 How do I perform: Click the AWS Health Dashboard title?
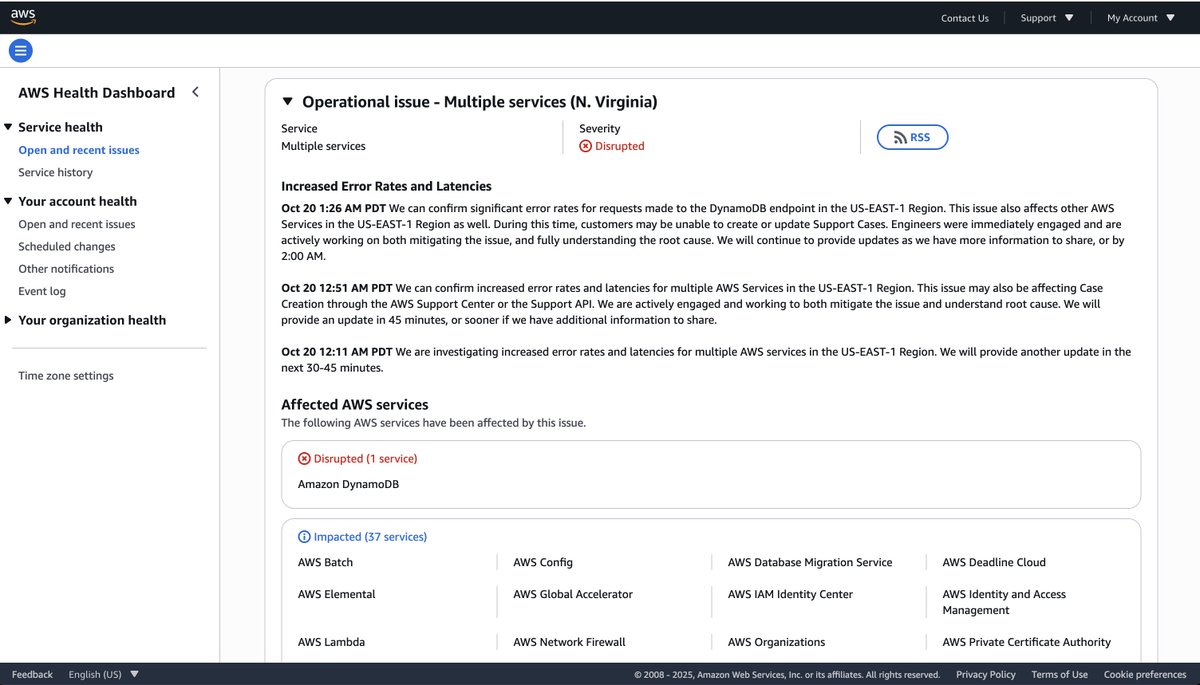(x=97, y=92)
